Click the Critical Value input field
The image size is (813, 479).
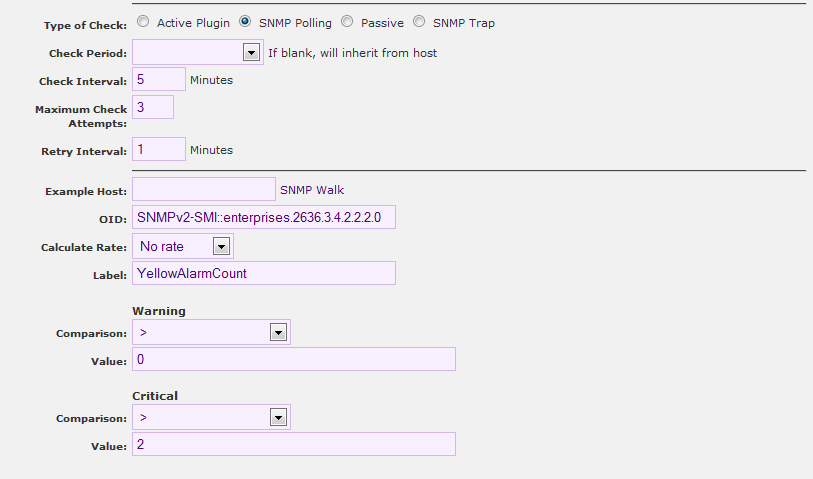click(x=293, y=445)
